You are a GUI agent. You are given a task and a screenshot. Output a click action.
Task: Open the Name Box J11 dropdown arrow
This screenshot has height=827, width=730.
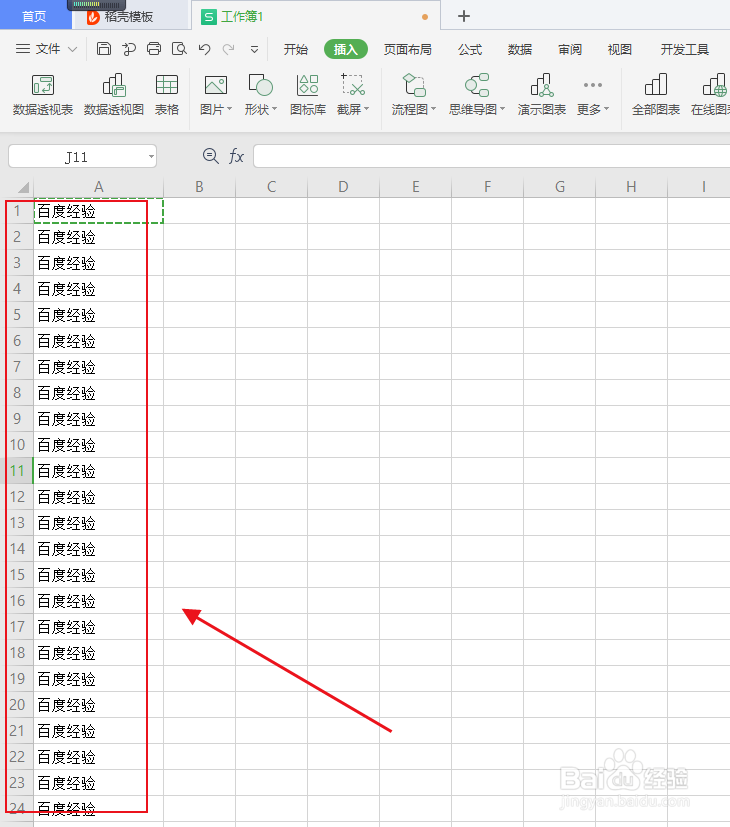coord(151,157)
